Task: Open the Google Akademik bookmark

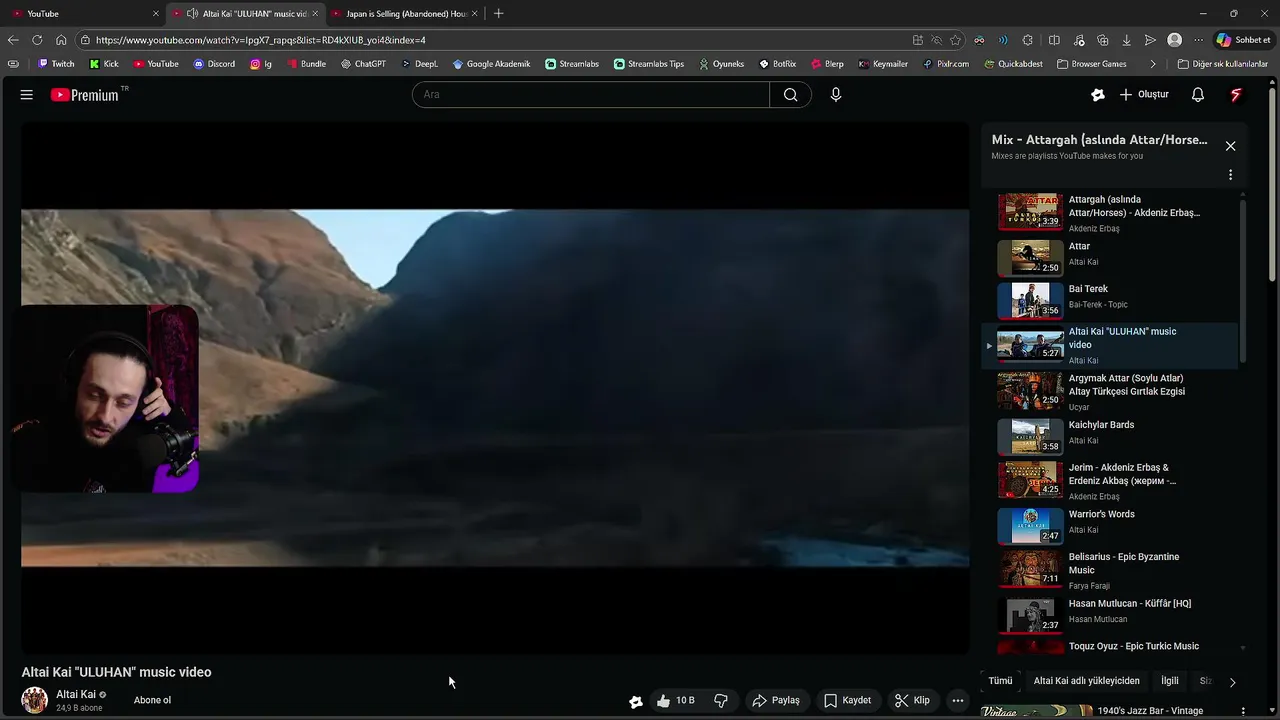Action: pyautogui.click(x=491, y=64)
